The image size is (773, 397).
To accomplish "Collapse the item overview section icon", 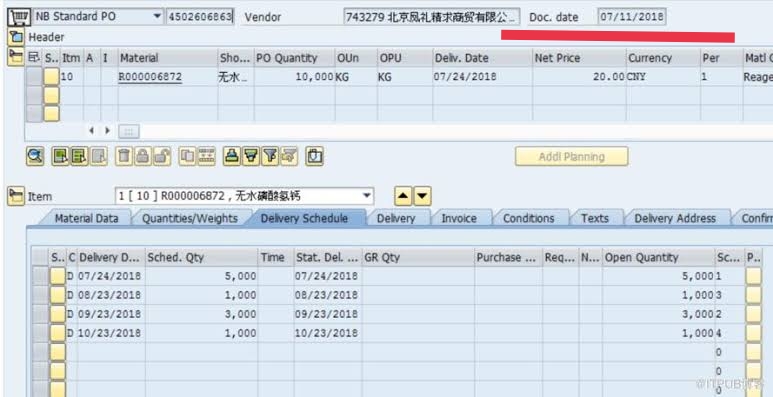I will tap(16, 56).
